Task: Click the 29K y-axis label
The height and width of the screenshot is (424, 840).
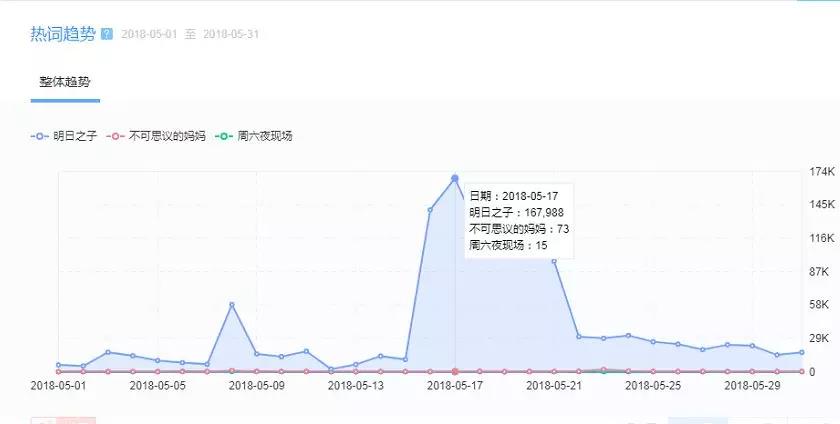Action: pyautogui.click(x=819, y=338)
